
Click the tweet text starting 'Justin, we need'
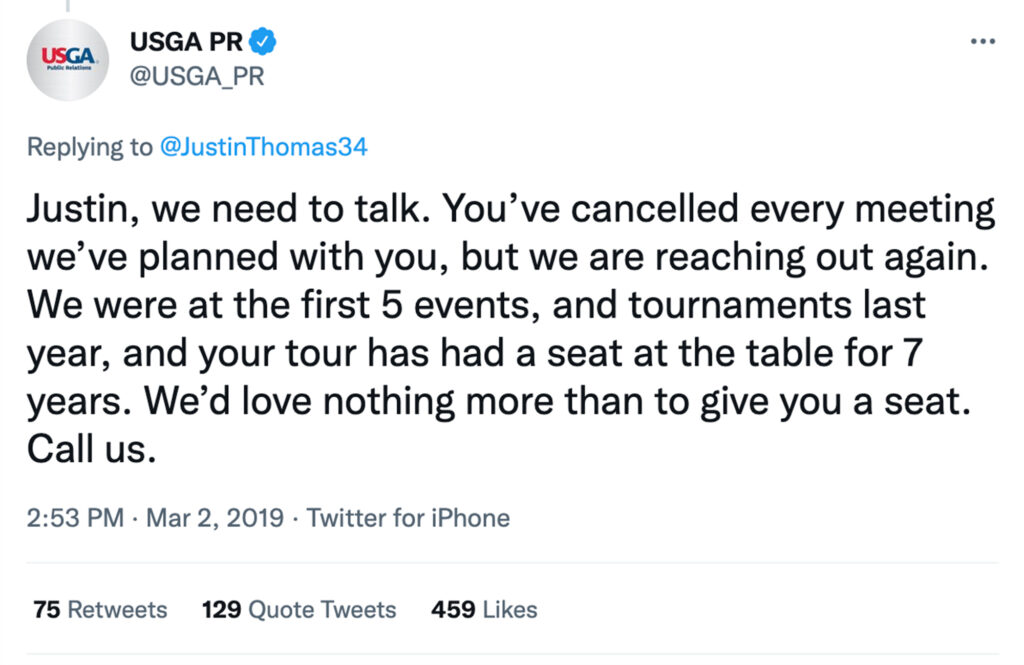point(511,329)
